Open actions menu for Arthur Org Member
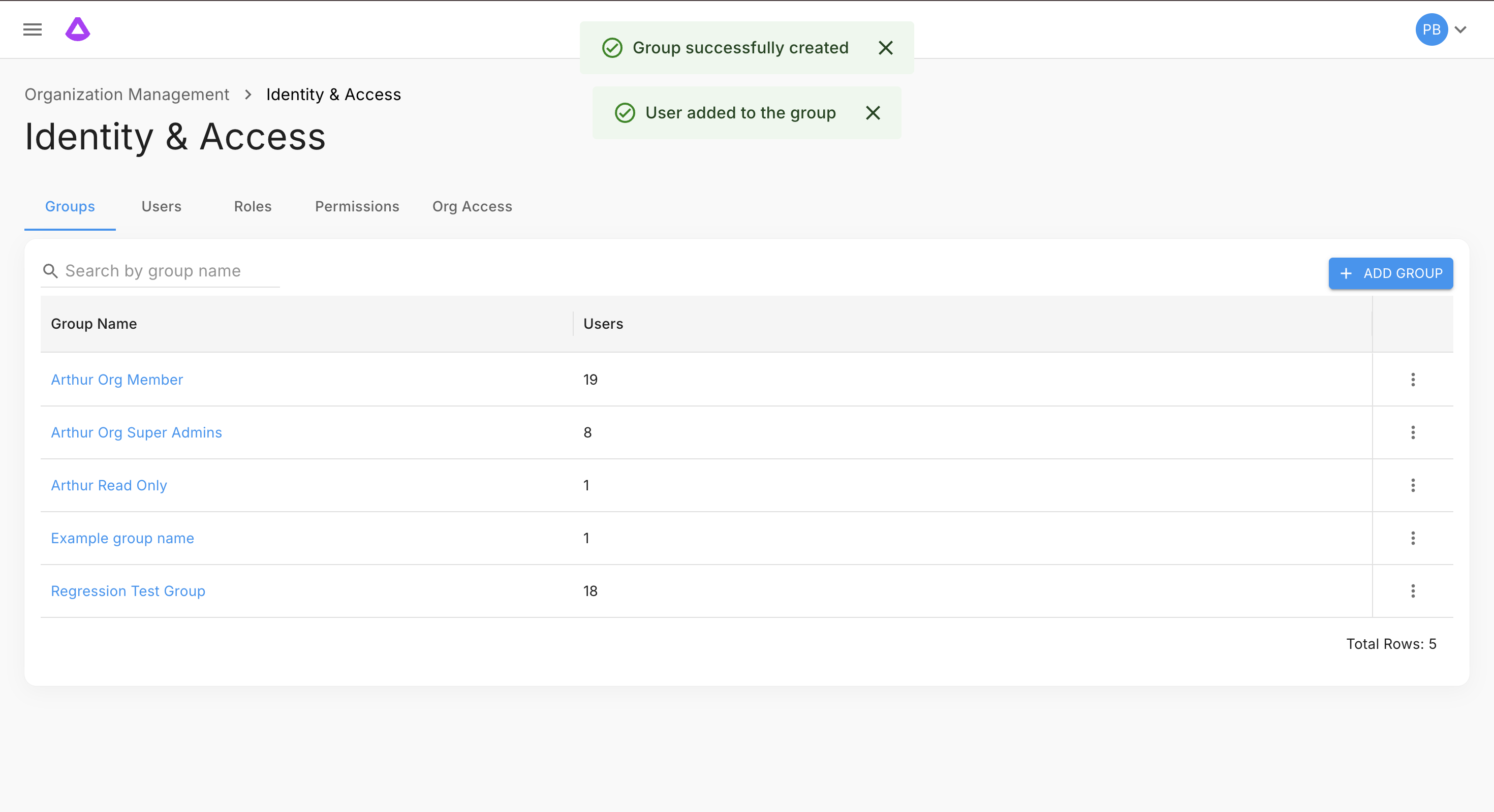 pyautogui.click(x=1412, y=379)
